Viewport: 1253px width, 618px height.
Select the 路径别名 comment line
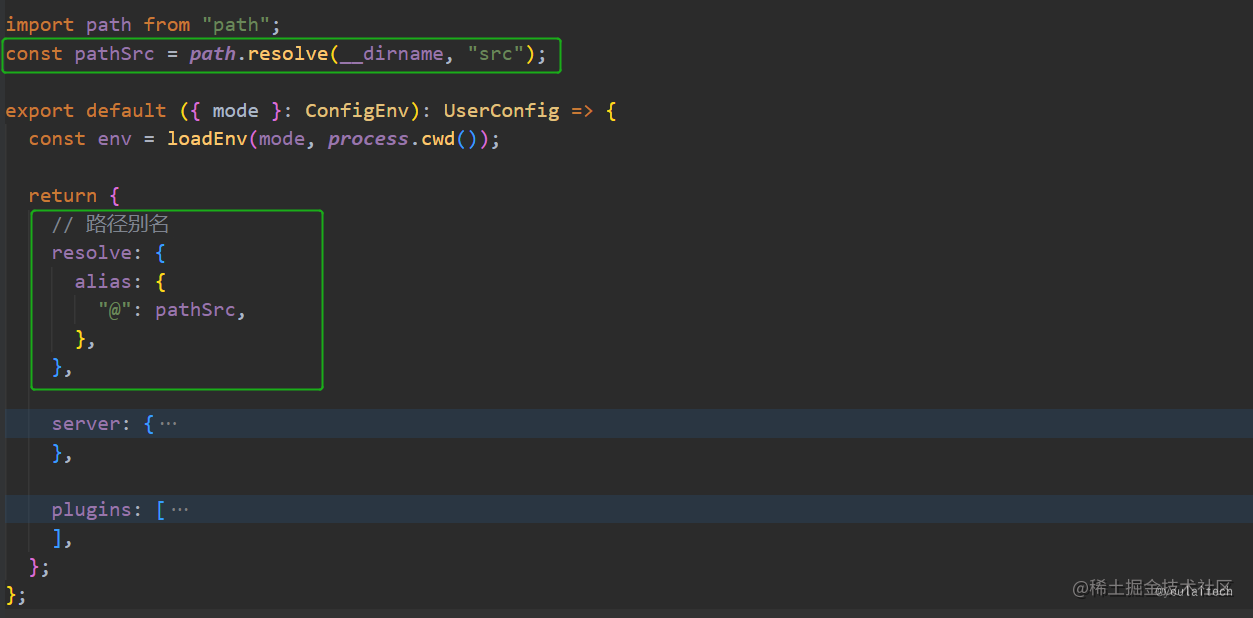click(110, 225)
